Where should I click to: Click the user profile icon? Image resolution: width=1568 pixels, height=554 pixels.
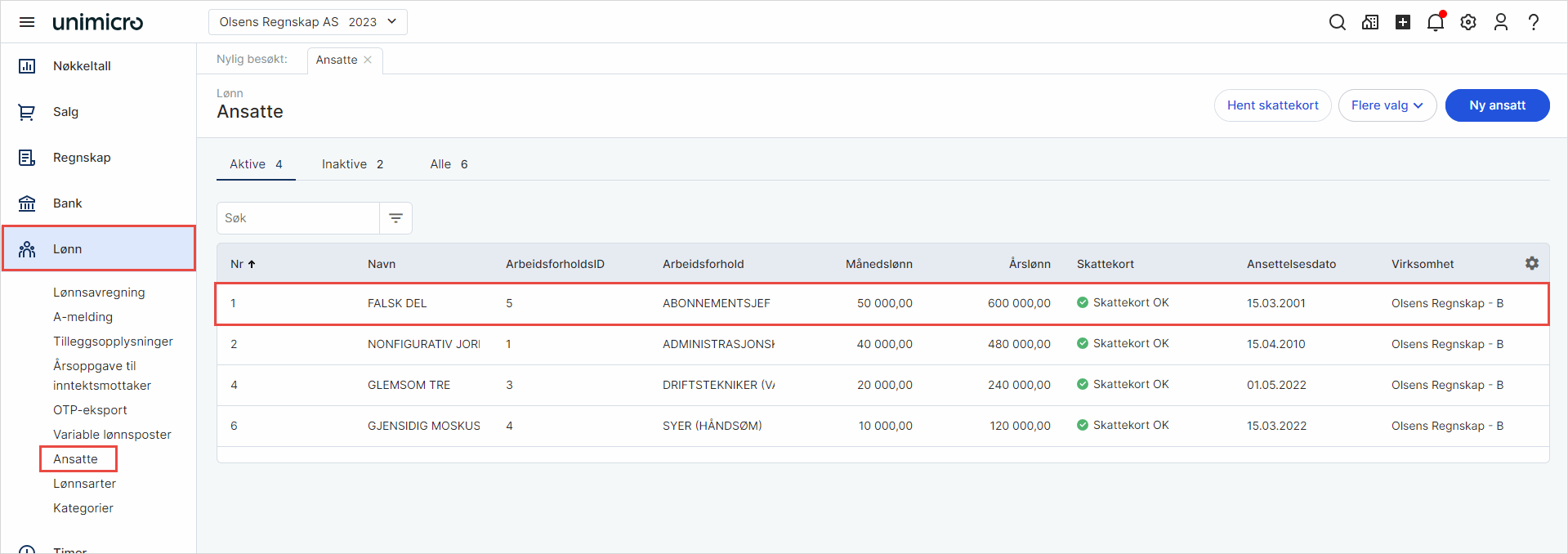[1500, 22]
